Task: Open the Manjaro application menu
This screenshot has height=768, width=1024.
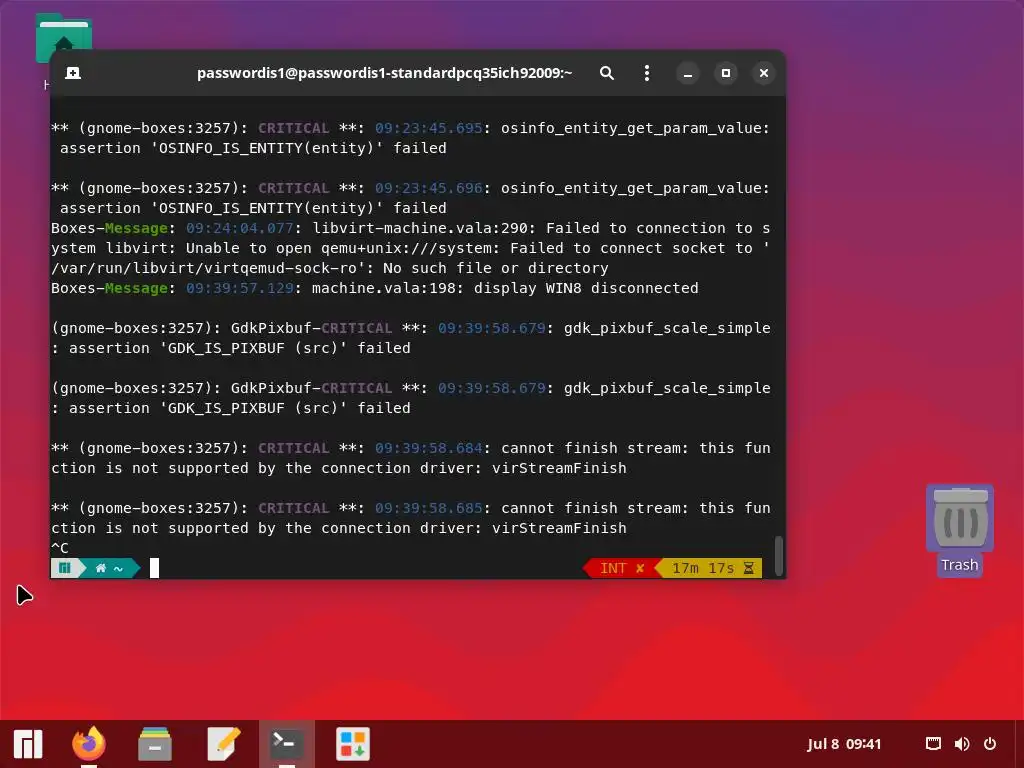Action: [x=28, y=744]
